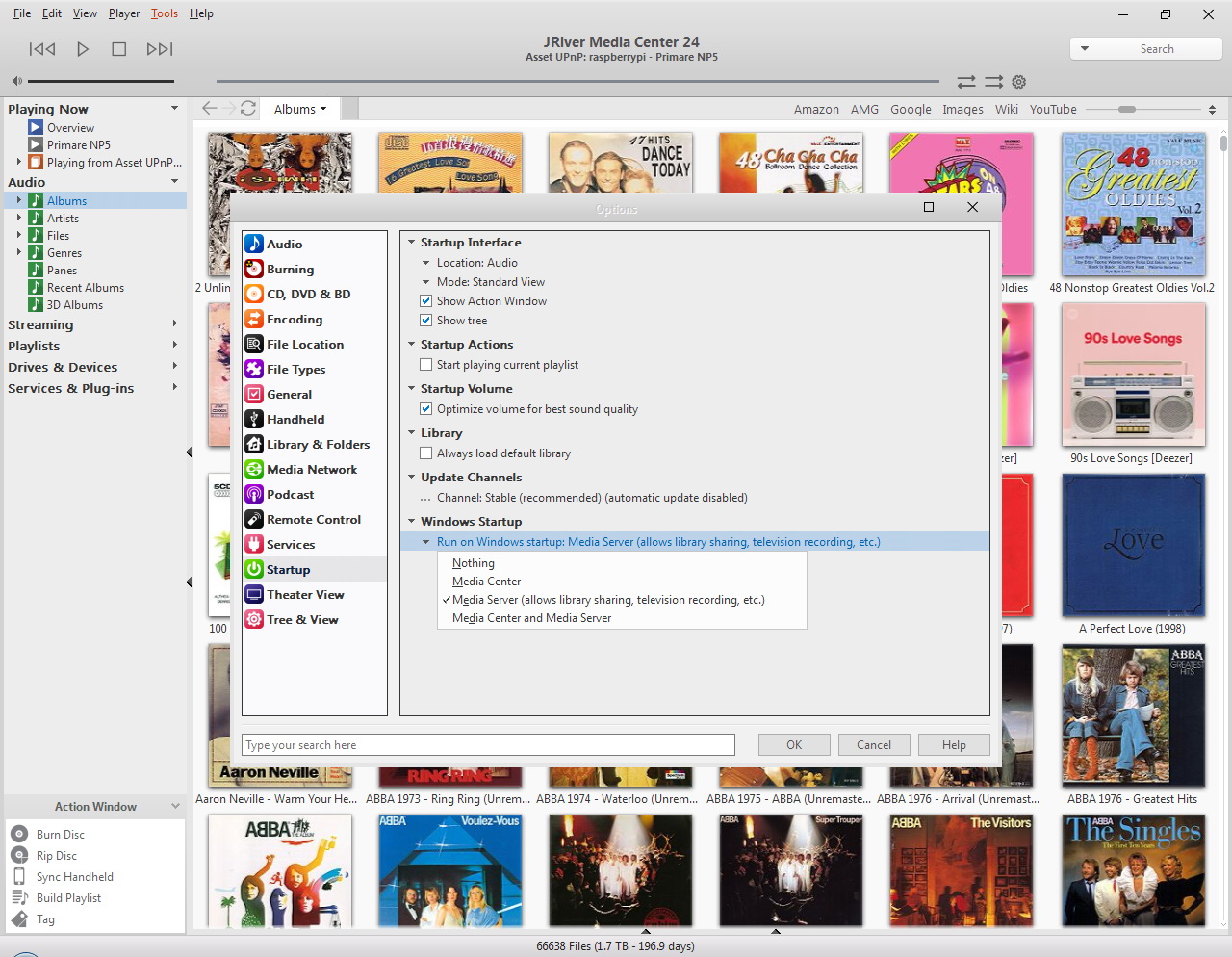Open the Mode: Standard View dropdown
This screenshot has width=1232, height=957.
pyautogui.click(x=426, y=282)
